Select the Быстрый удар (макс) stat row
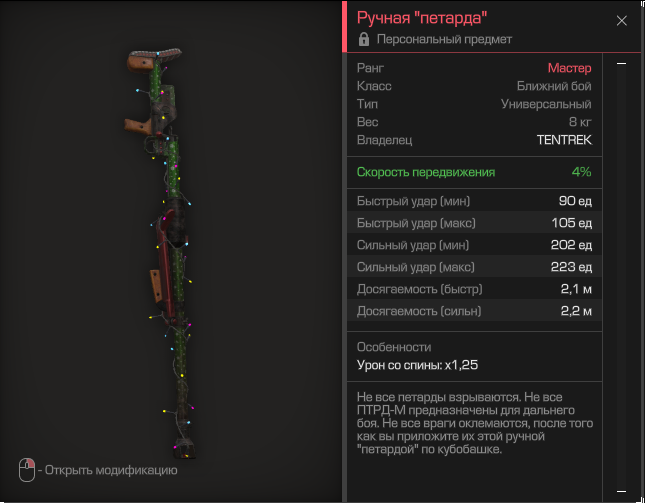Screen dimensions: 645x503 point(474,223)
